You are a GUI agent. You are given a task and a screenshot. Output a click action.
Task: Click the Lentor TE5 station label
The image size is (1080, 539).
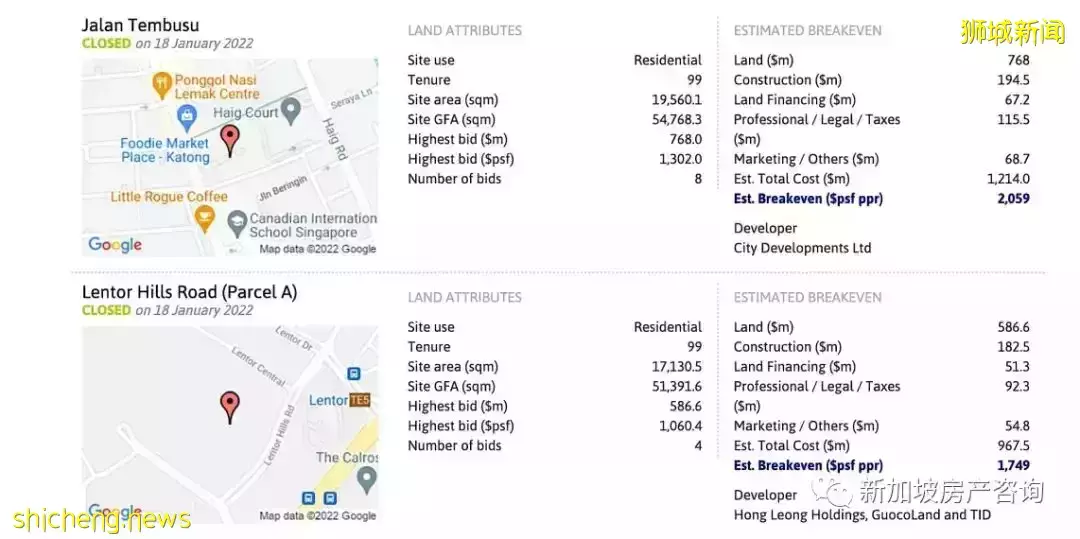click(x=340, y=400)
